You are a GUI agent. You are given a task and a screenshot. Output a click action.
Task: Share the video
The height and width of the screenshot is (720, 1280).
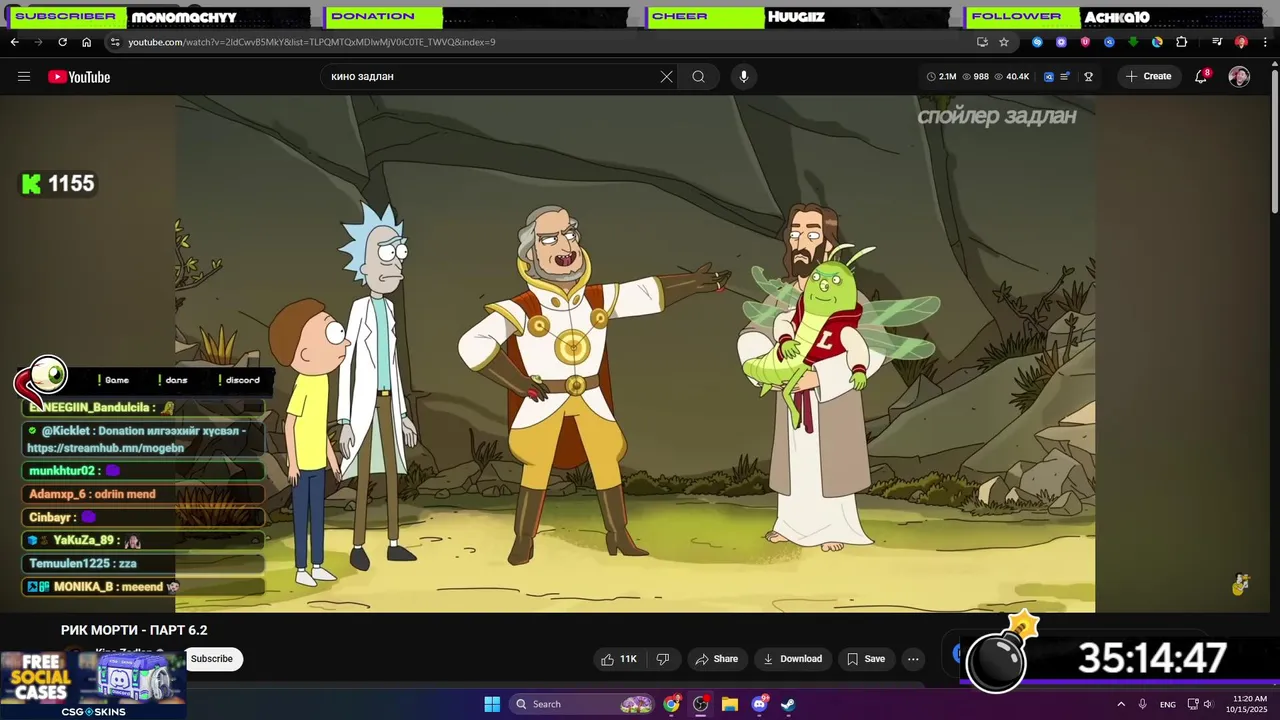[716, 659]
